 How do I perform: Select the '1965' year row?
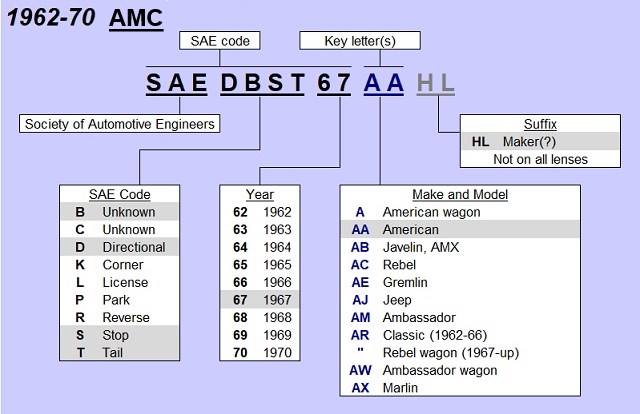[x=260, y=265]
